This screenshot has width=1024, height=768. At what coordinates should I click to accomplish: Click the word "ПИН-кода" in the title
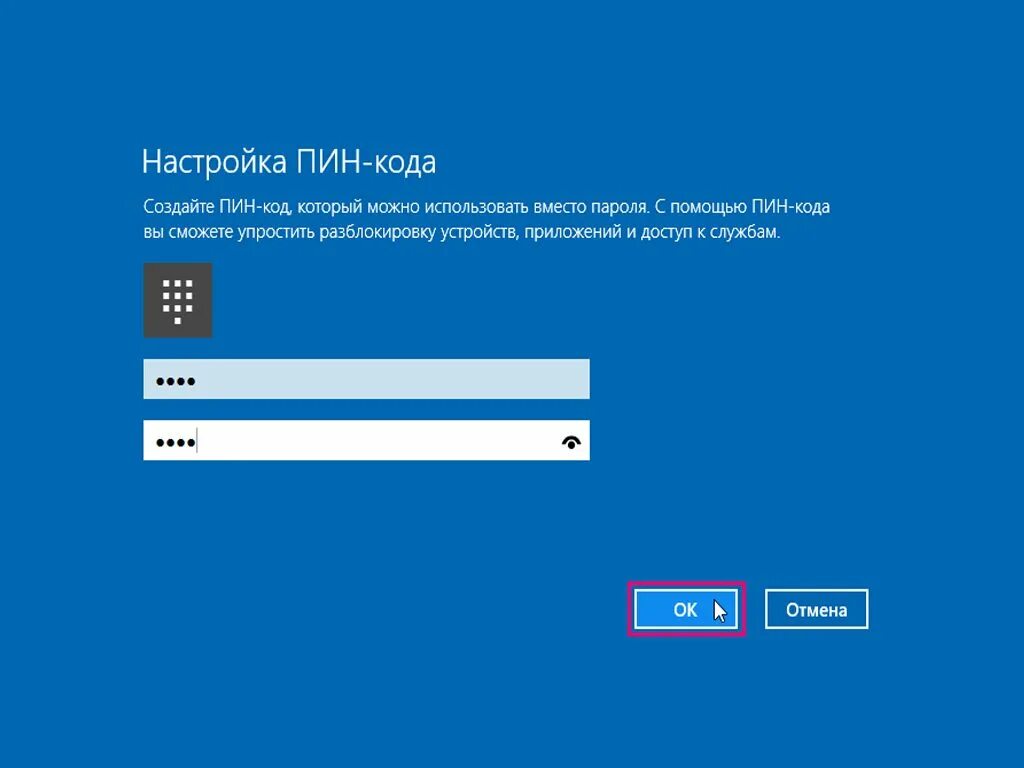click(366, 162)
